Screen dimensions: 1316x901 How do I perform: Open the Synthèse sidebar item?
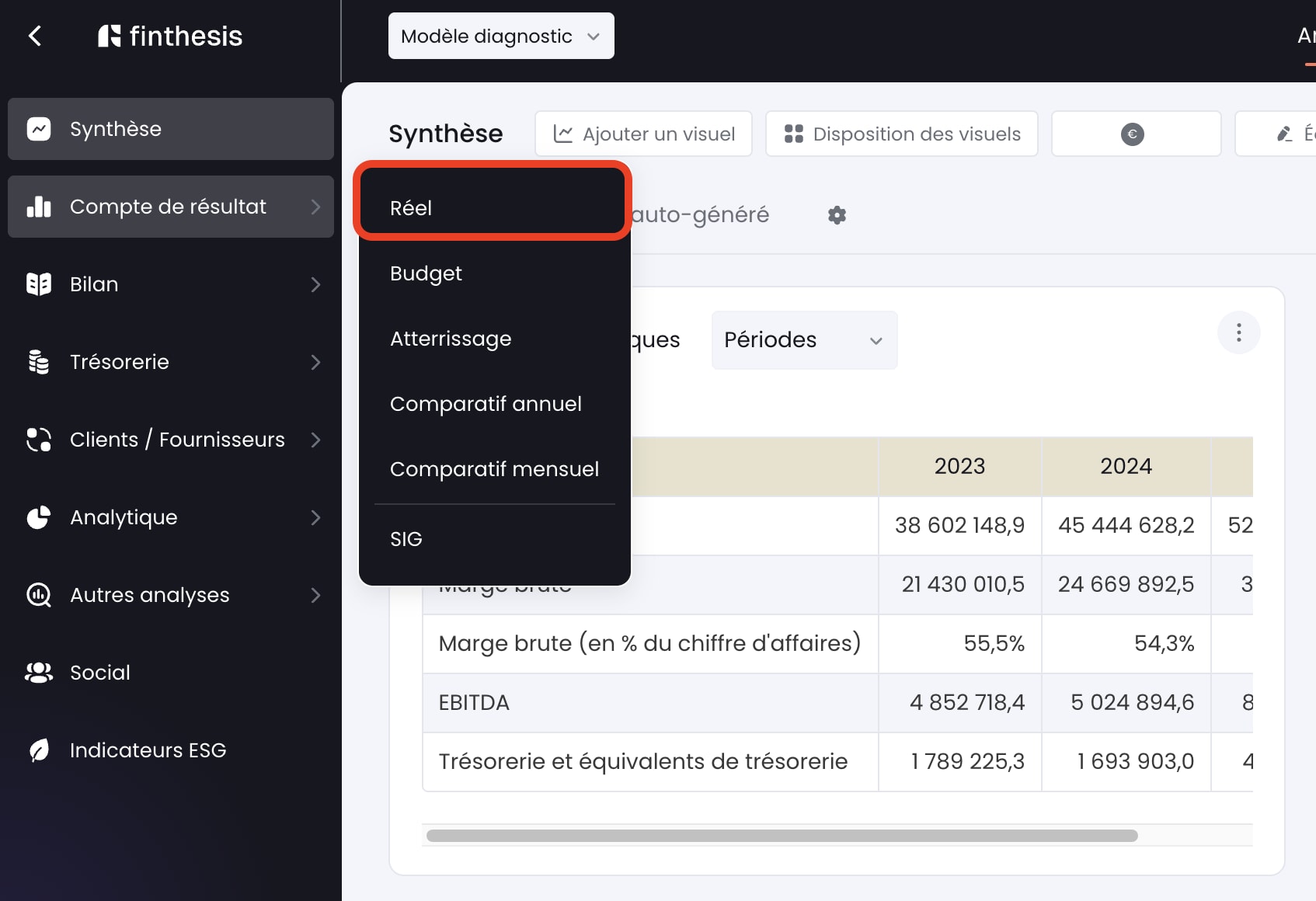171,129
